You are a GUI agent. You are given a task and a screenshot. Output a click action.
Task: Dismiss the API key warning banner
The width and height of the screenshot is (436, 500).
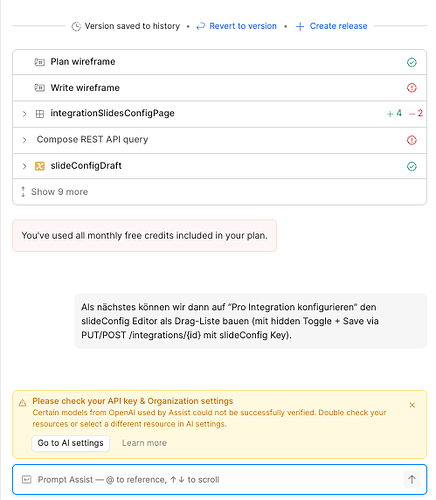tap(412, 405)
